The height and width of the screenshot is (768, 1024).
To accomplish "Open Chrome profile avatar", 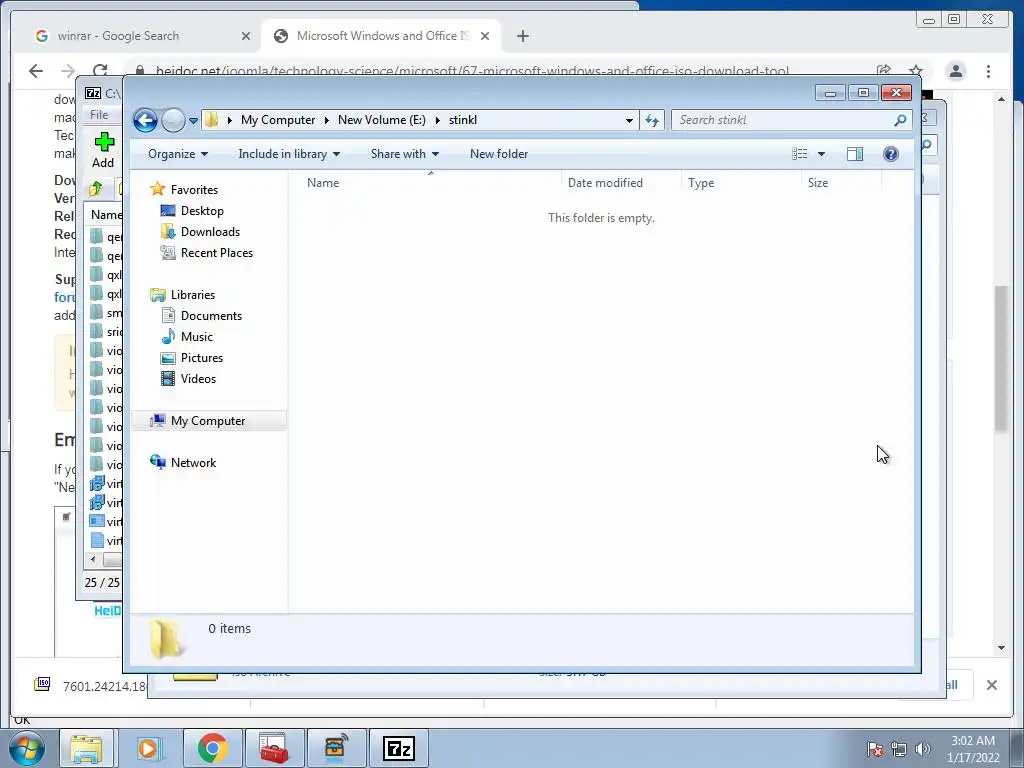I will 955,71.
